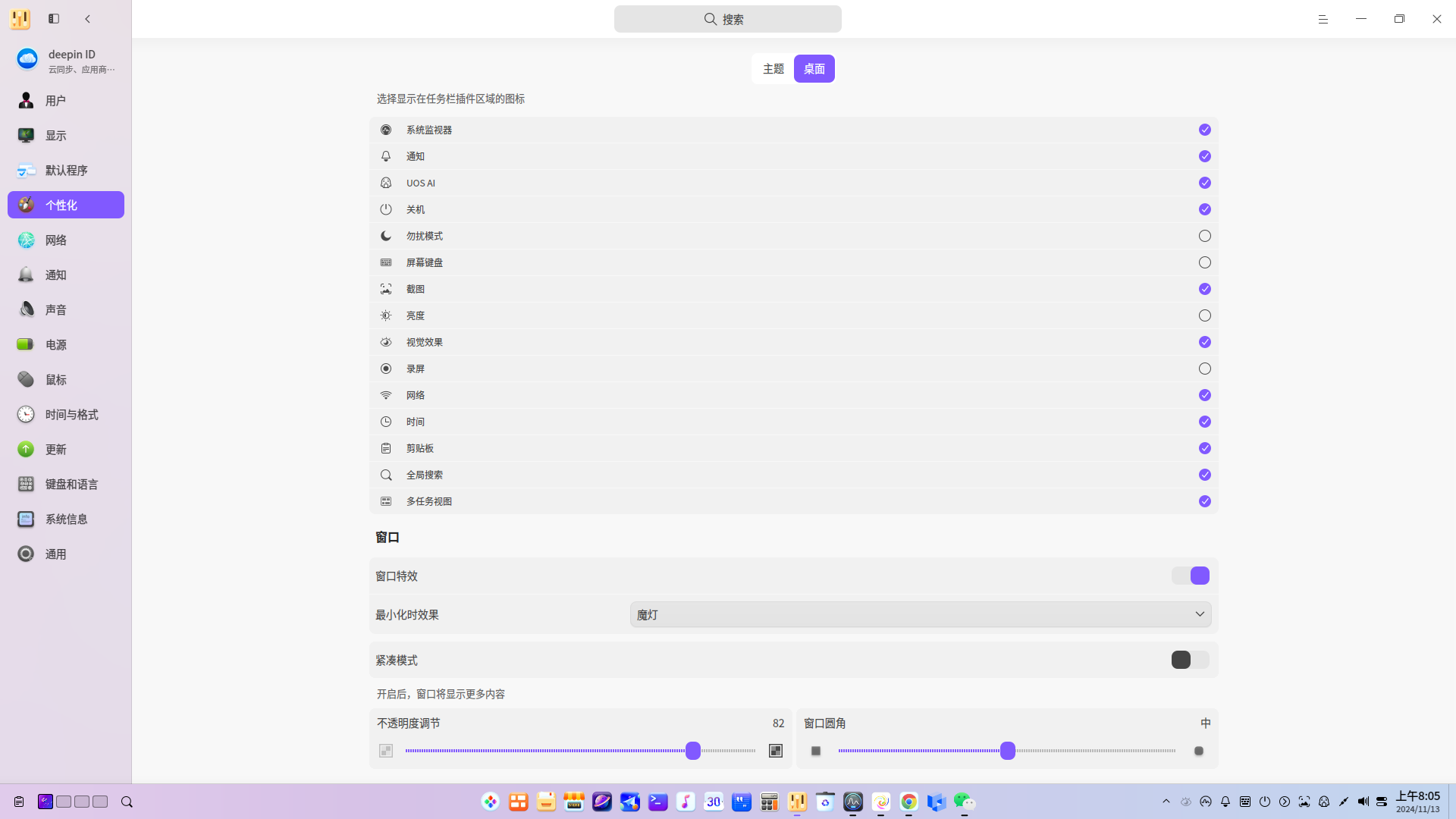This screenshot has width=1456, height=819.
Task: Turn off the 窗口特效 switch
Action: [x=1191, y=576]
